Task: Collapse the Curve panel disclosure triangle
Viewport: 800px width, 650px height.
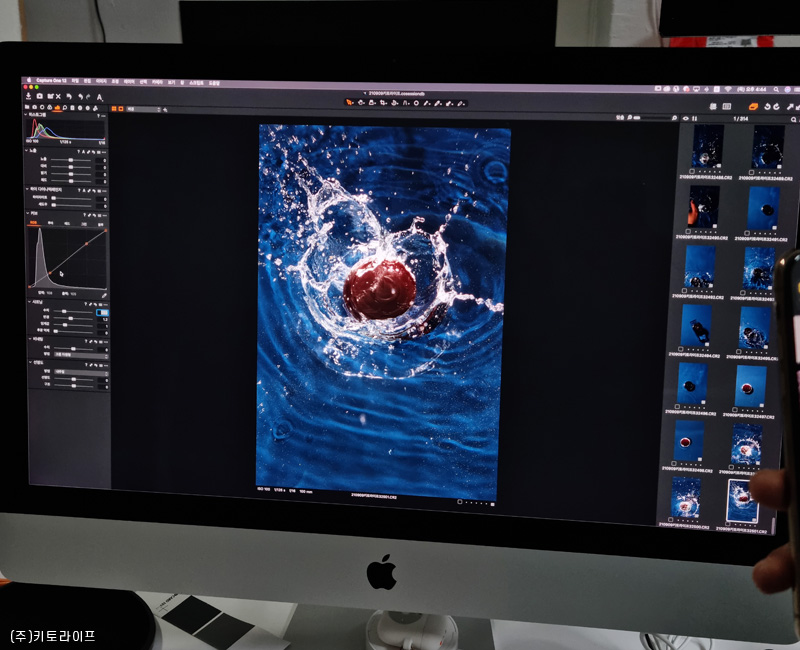Action: (x=28, y=214)
